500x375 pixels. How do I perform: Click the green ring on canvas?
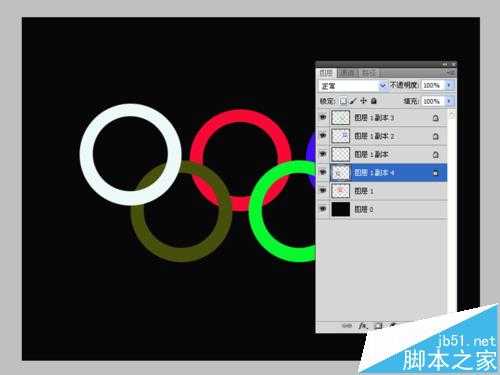[x=256, y=211]
